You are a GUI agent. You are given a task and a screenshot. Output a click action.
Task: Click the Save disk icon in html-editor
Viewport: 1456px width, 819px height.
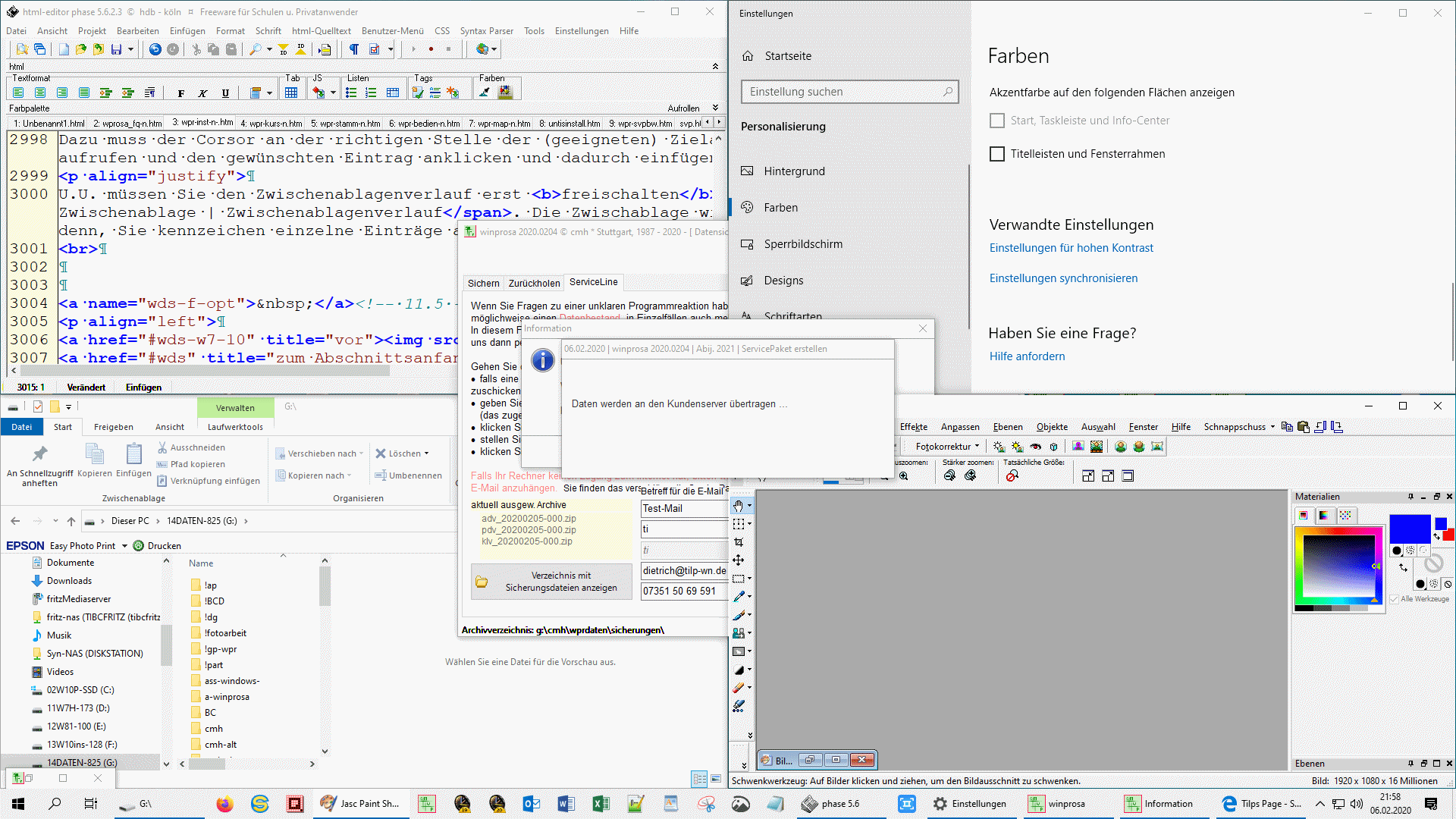click(x=116, y=49)
